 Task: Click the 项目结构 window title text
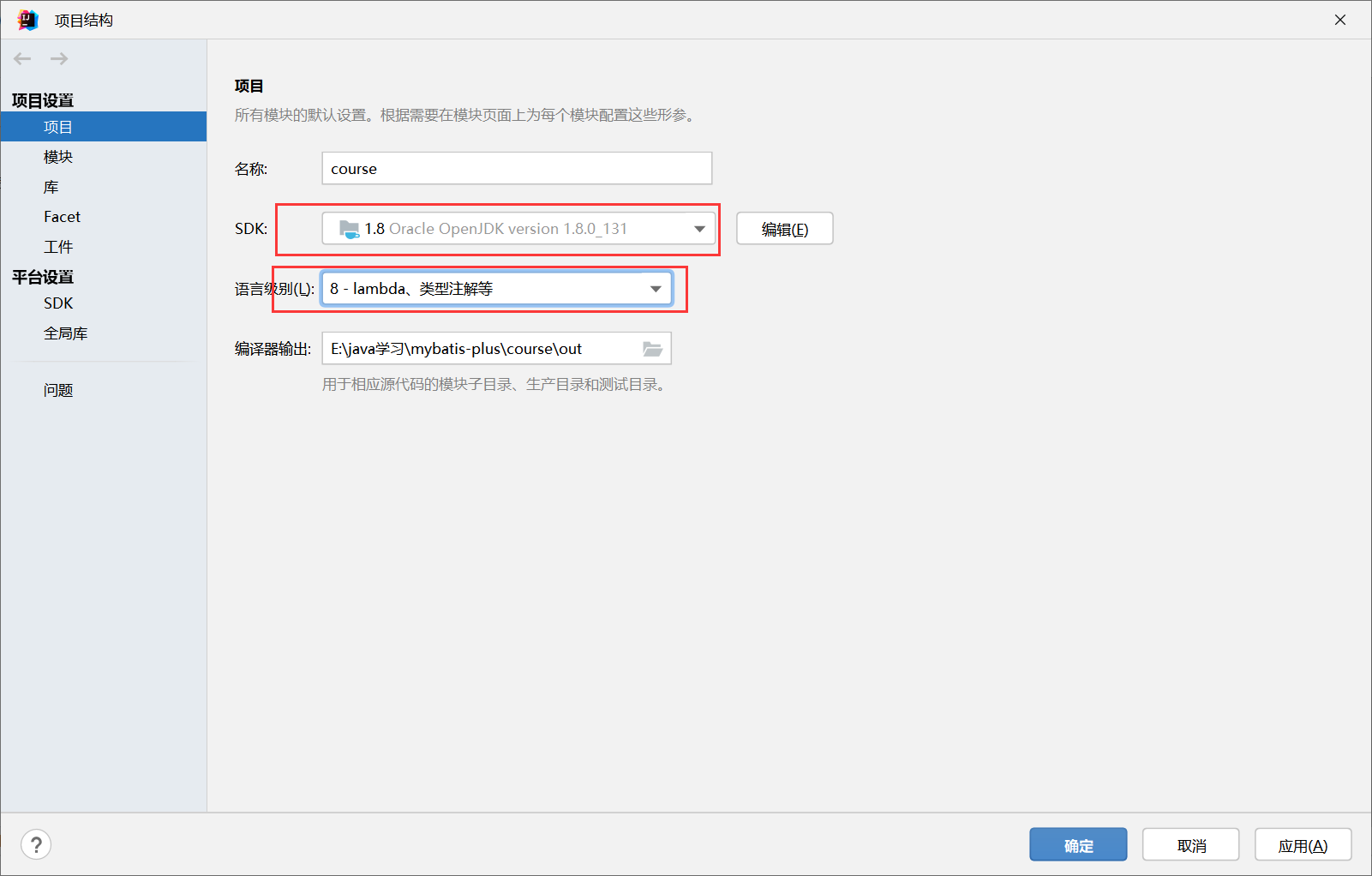[x=84, y=20]
